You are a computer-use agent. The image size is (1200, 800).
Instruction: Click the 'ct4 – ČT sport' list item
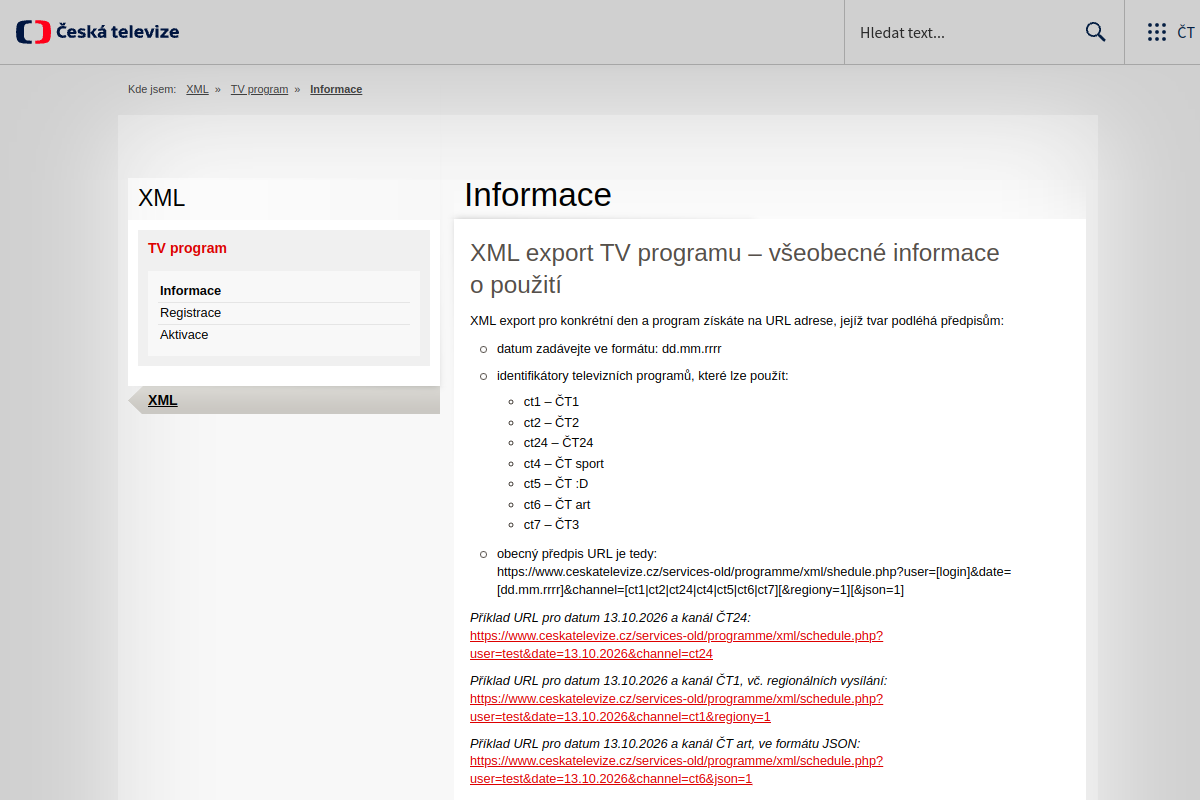click(564, 464)
